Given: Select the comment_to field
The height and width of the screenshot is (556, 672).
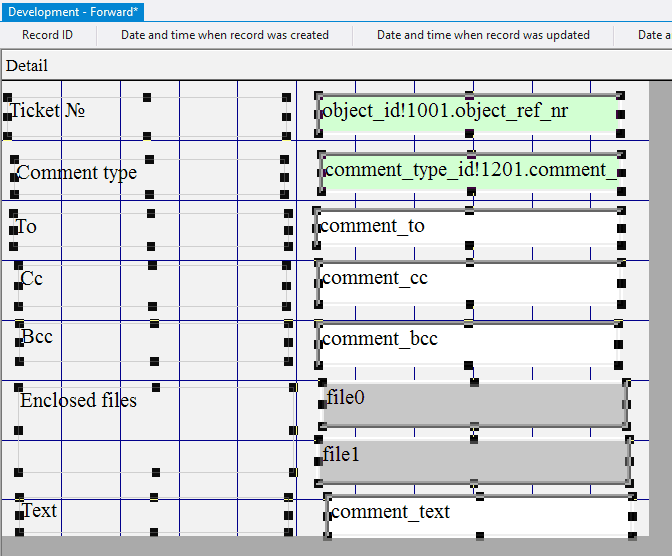Looking at the screenshot, I should (x=467, y=227).
